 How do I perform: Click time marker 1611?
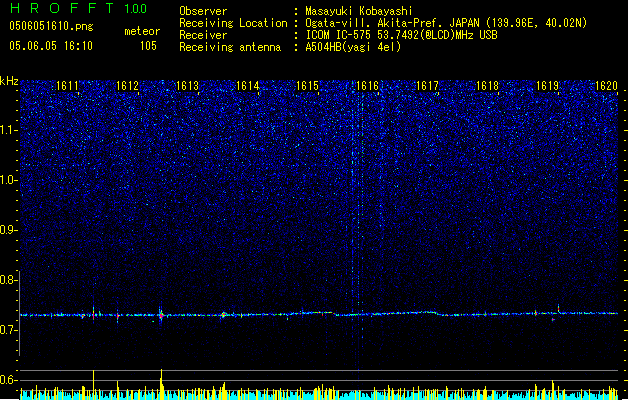pyautogui.click(x=67, y=85)
